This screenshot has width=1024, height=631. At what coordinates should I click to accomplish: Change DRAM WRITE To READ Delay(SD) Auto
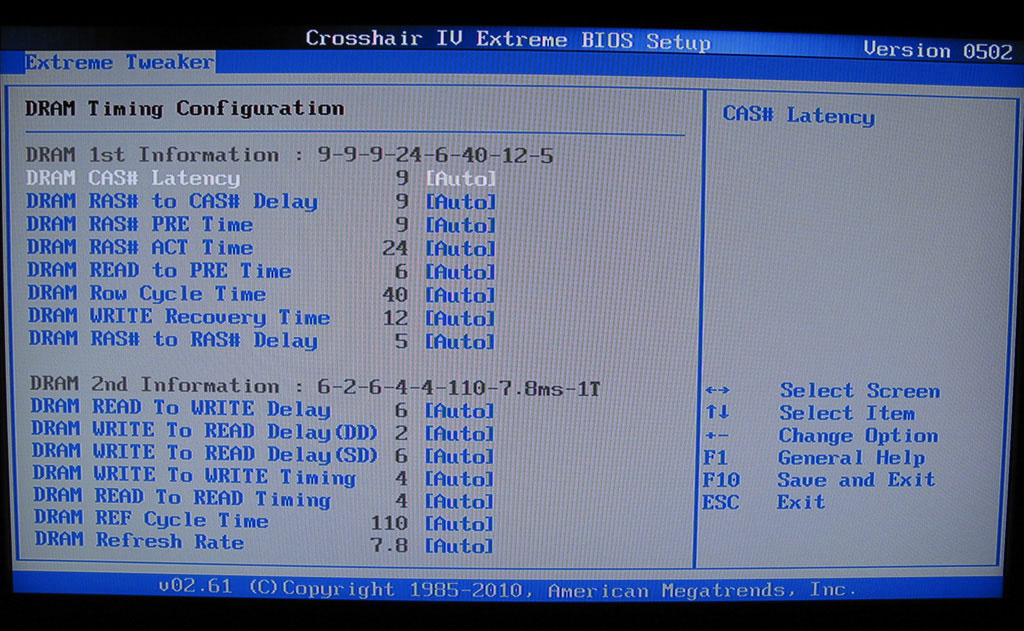pos(459,457)
